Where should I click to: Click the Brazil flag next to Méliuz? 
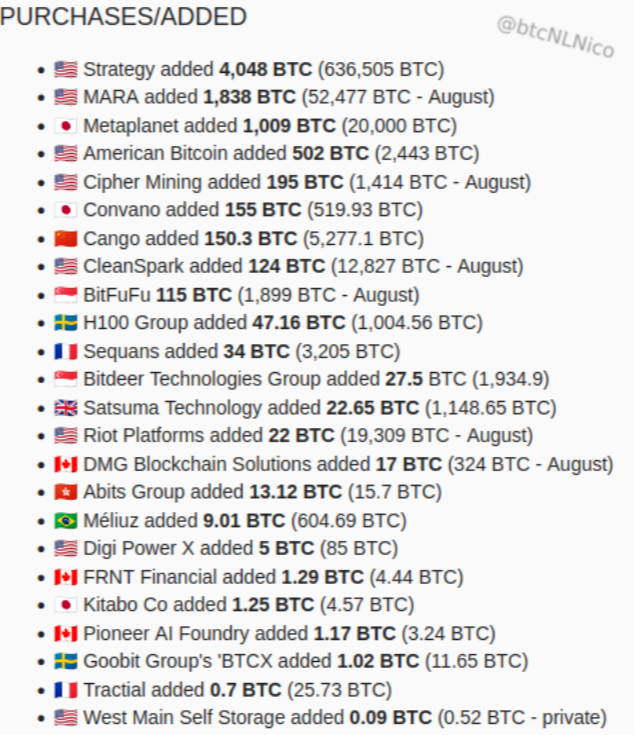point(65,521)
